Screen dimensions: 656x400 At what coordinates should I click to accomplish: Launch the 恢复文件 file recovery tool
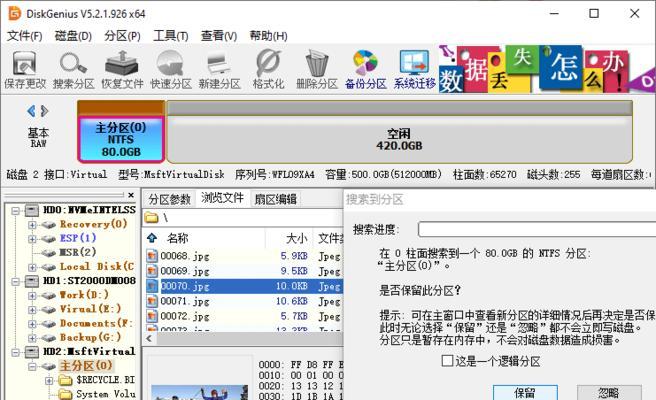[122, 69]
